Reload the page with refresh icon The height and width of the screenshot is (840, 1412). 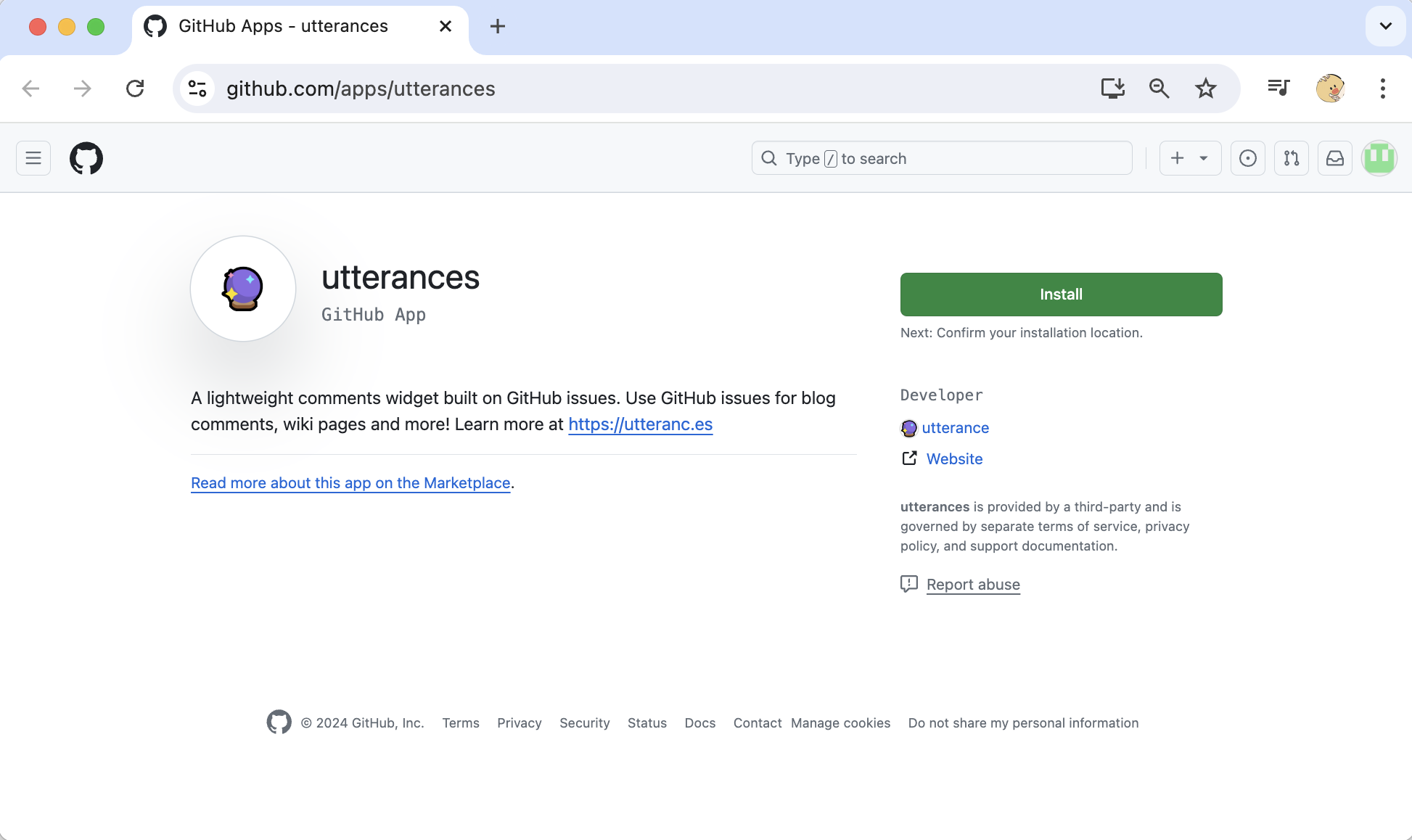tap(135, 88)
